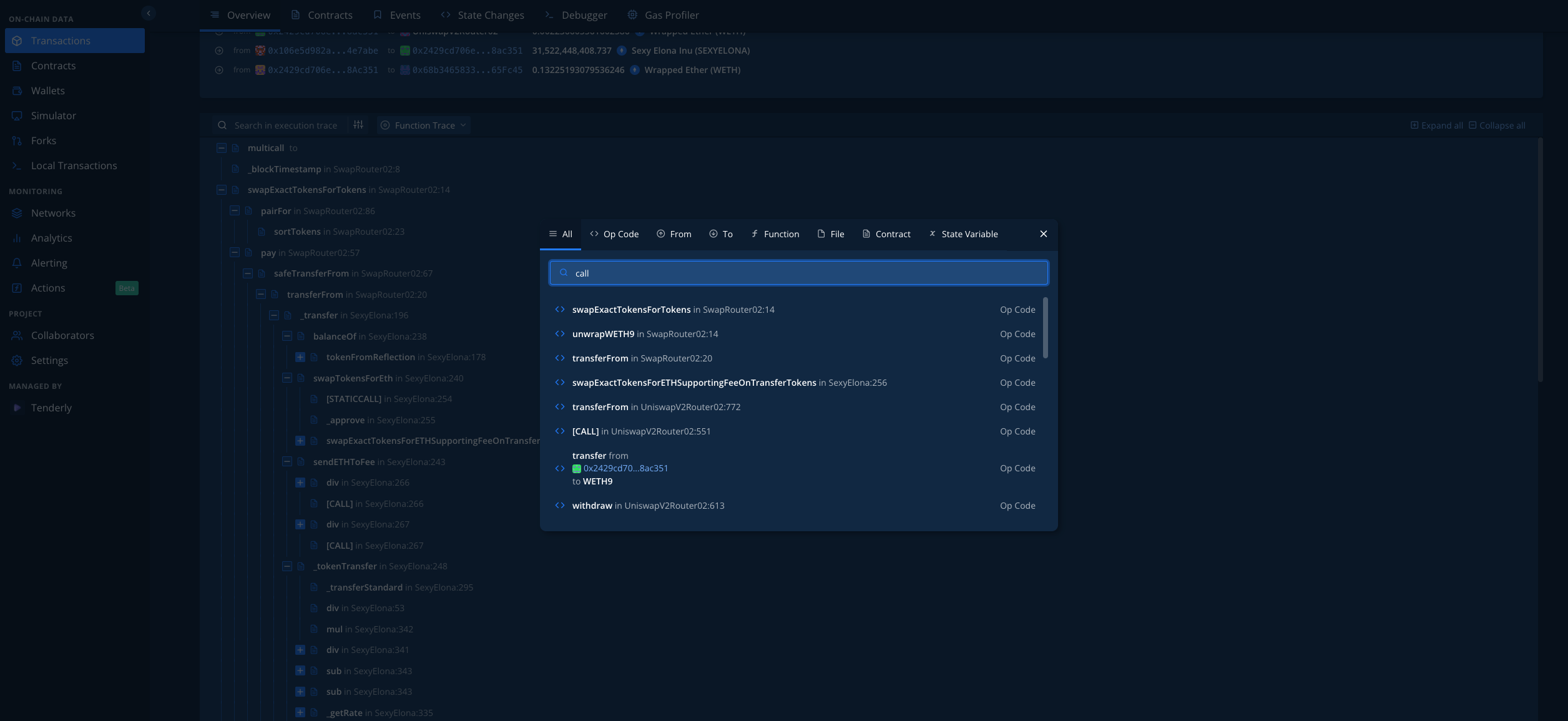Close the search popup

(1044, 234)
